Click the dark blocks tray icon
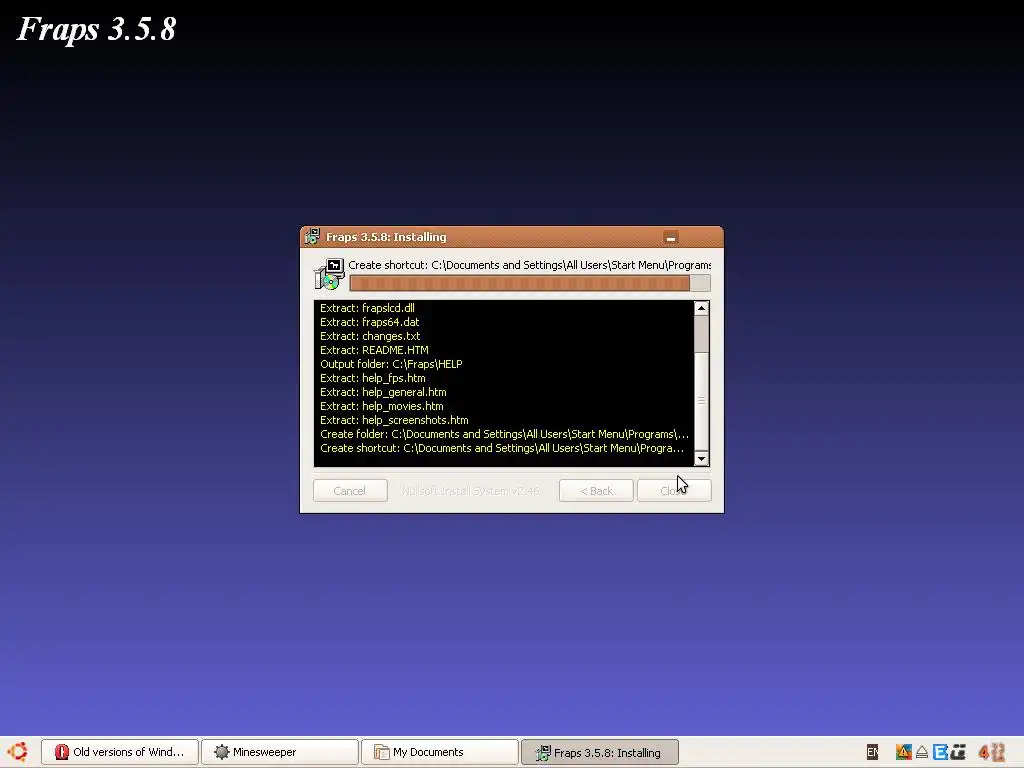The height and width of the screenshot is (768, 1024). [958, 752]
